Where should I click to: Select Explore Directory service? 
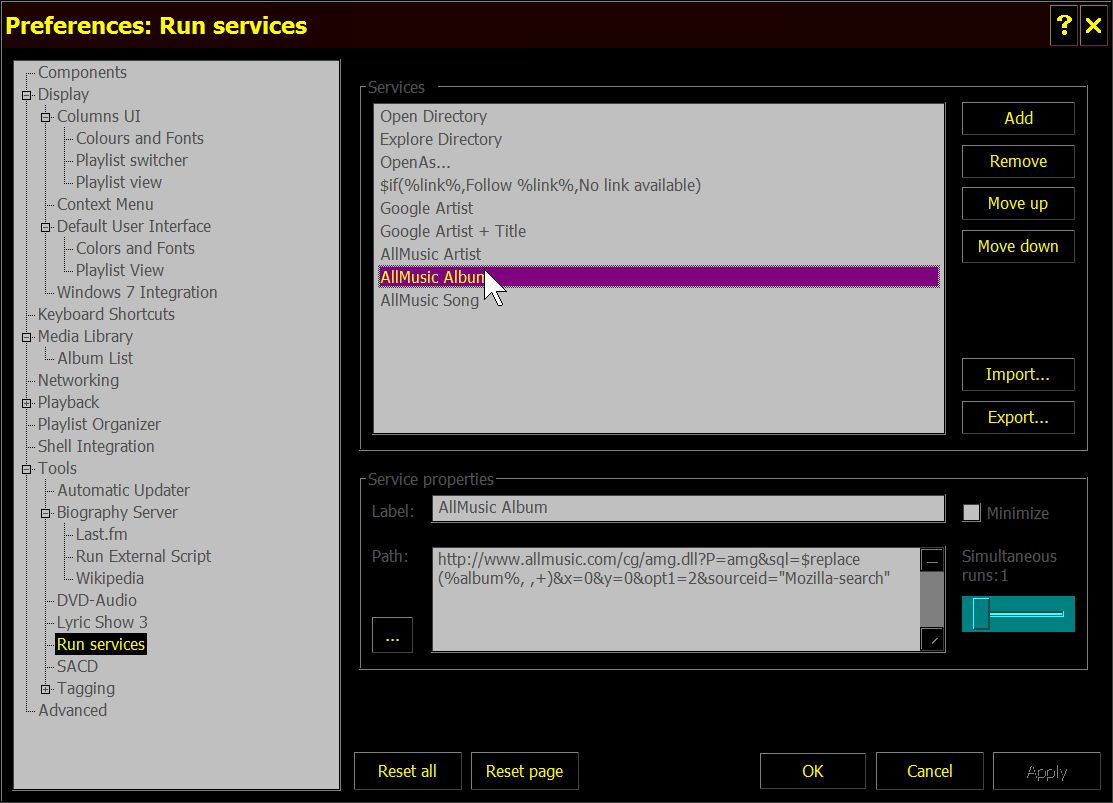coord(659,139)
